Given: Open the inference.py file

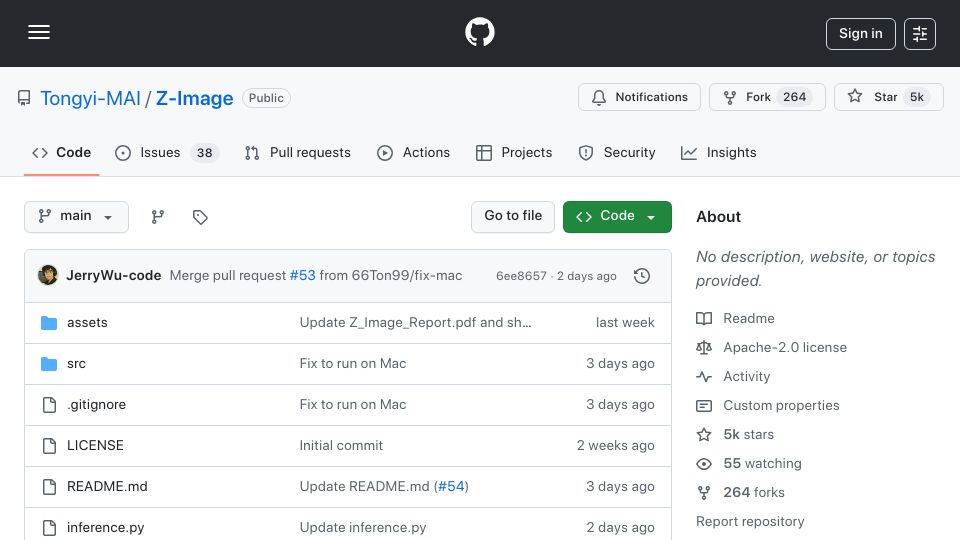Looking at the screenshot, I should point(105,528).
